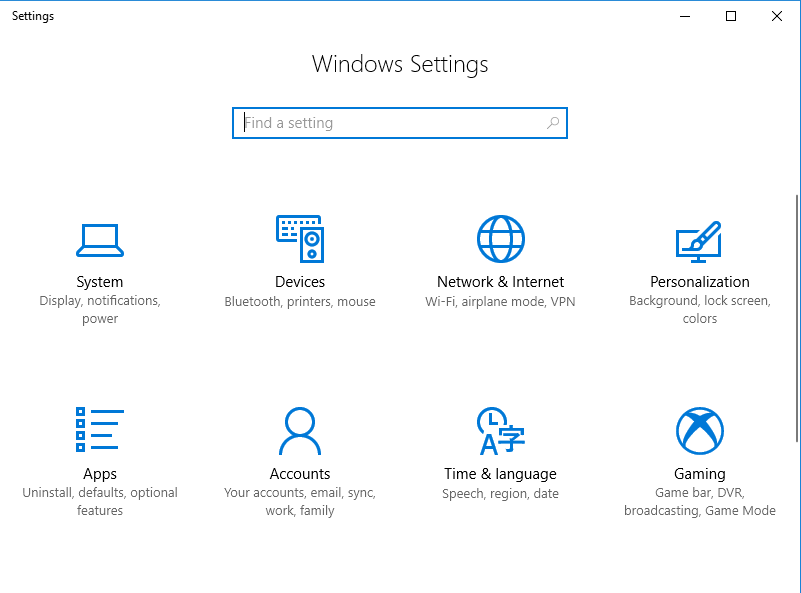Close the Settings window

pyautogui.click(x=777, y=16)
